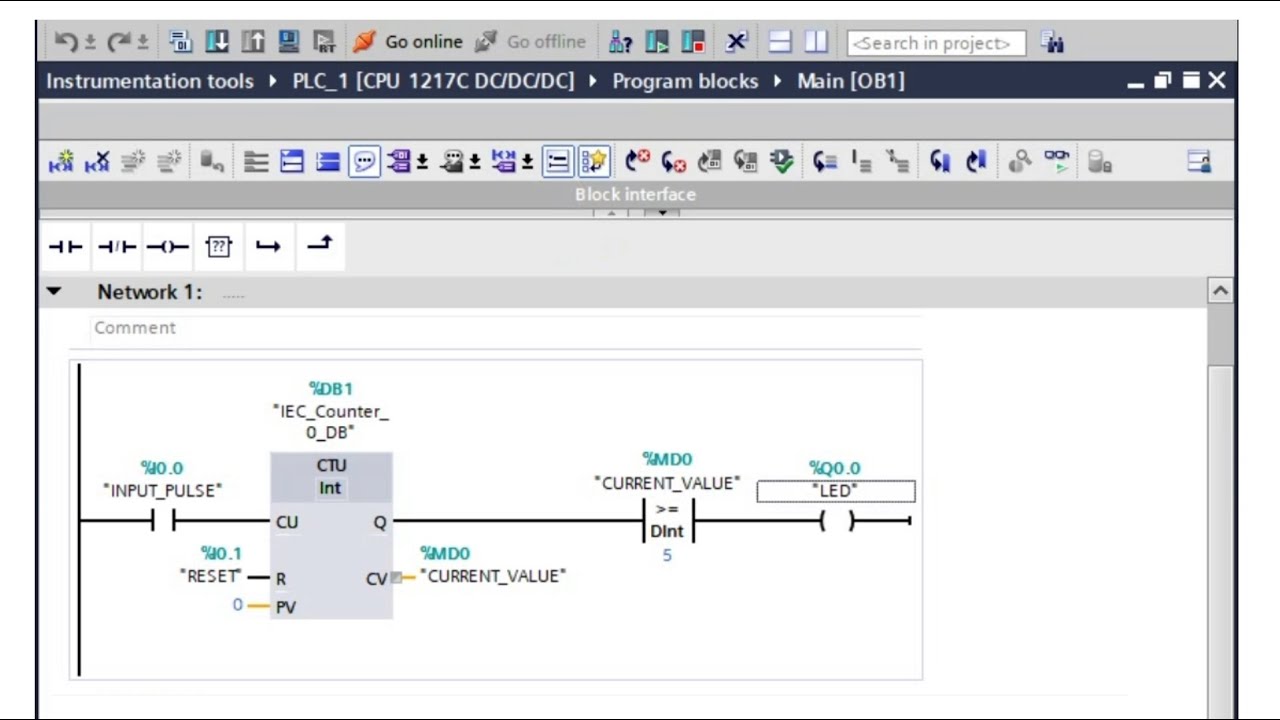
Task: Click Insert network icon
Action: [61, 162]
